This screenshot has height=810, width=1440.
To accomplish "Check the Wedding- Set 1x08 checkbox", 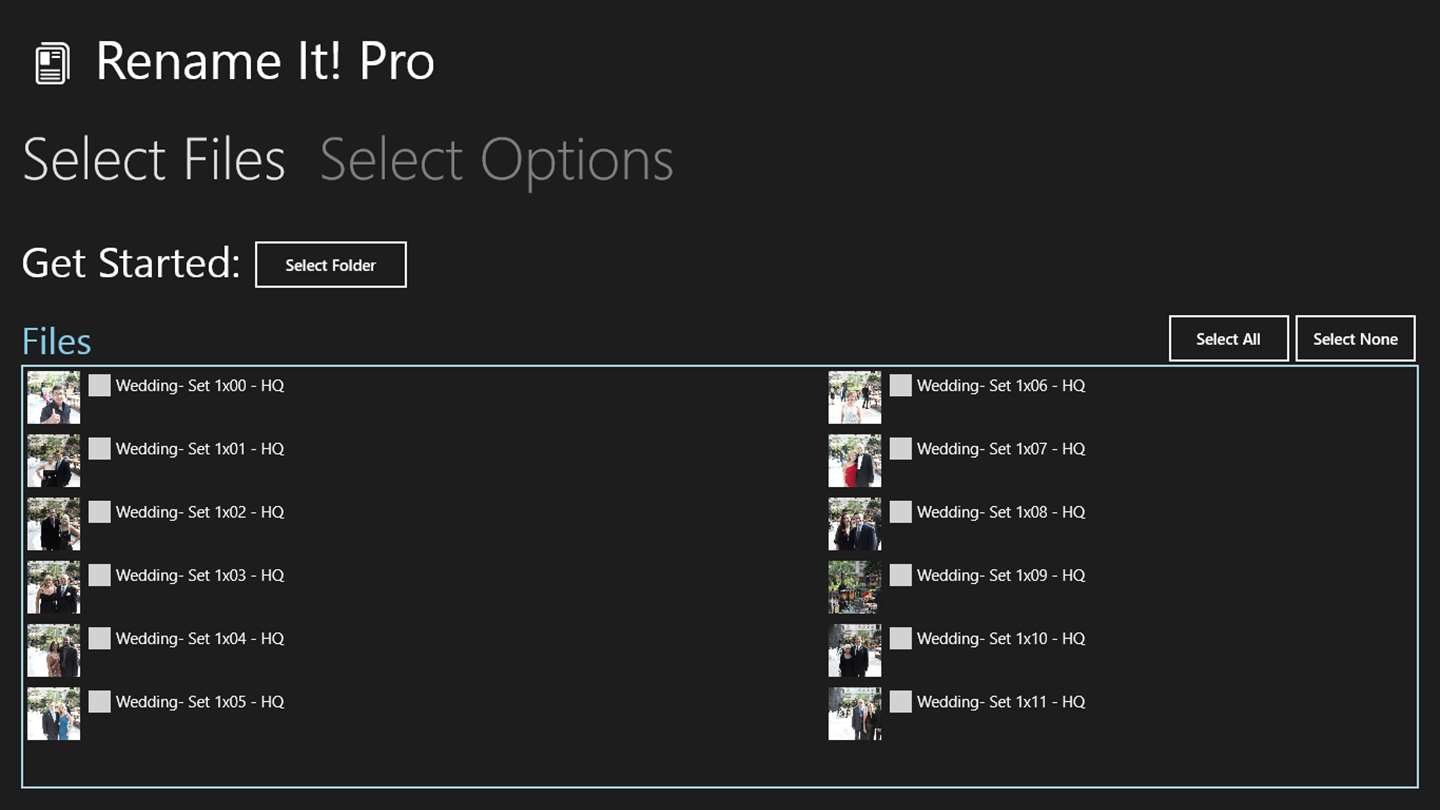I will tap(900, 512).
